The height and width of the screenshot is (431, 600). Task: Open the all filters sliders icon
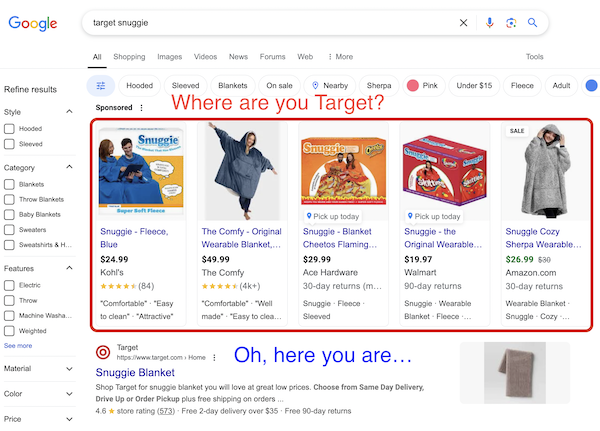pyautogui.click(x=101, y=86)
